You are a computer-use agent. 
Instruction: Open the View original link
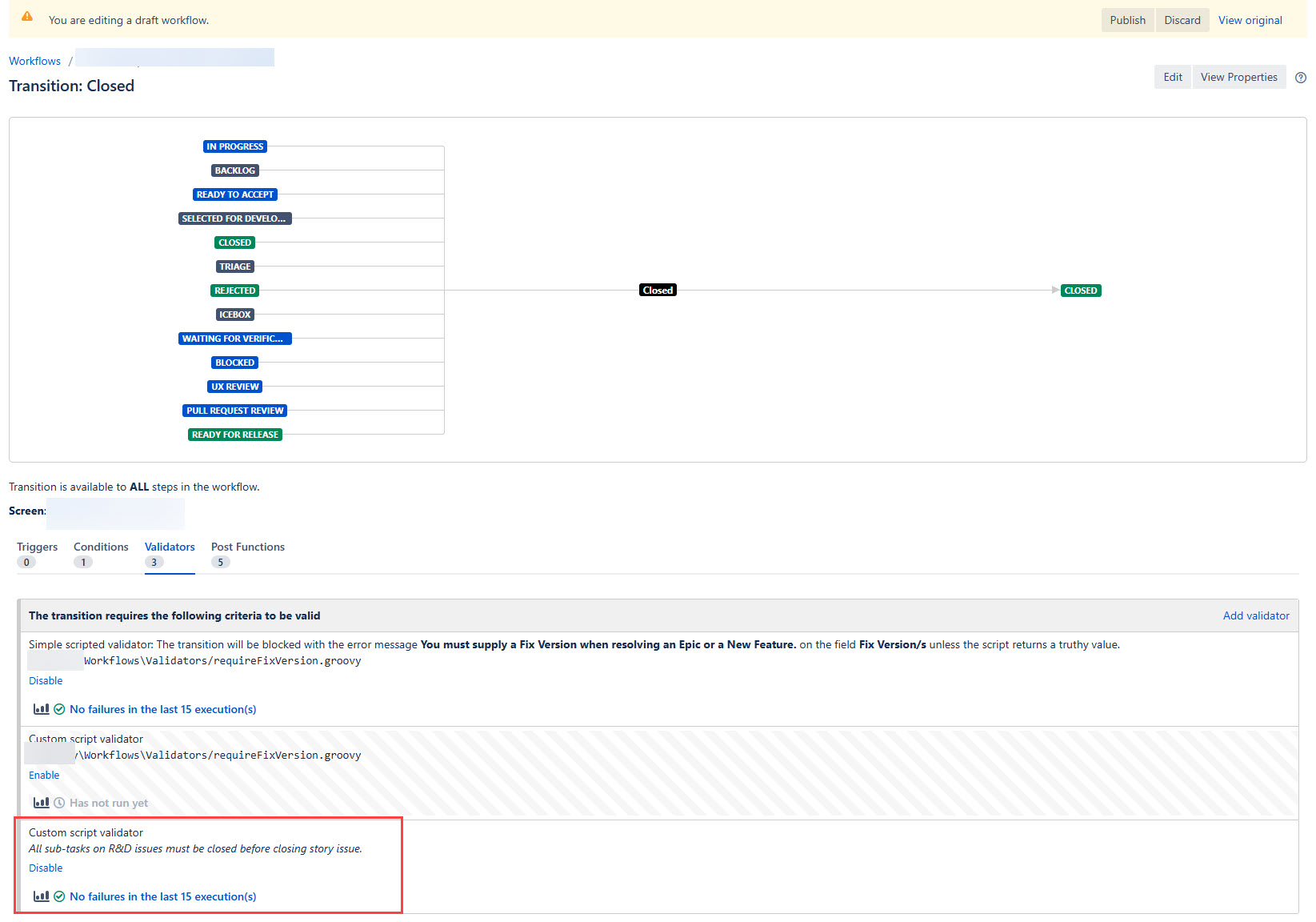point(1249,20)
